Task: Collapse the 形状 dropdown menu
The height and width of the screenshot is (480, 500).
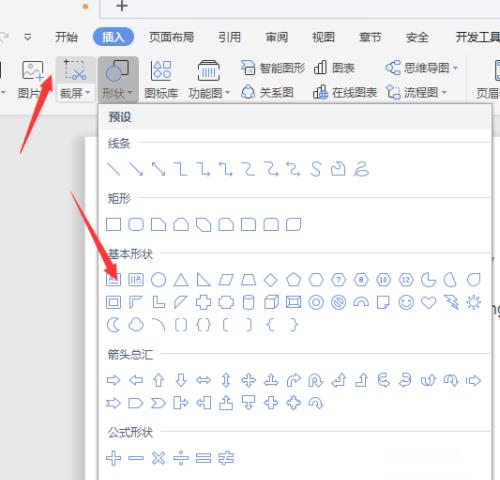Action: [118, 79]
